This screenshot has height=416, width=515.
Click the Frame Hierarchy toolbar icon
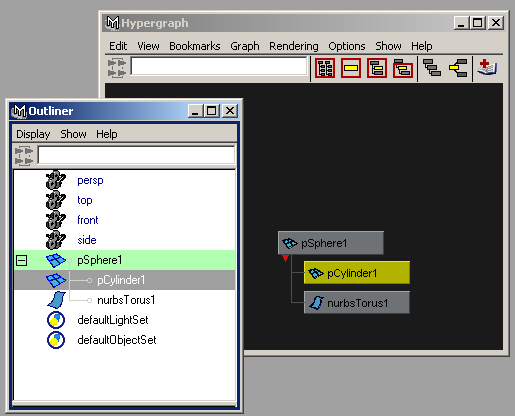pyautogui.click(x=377, y=68)
